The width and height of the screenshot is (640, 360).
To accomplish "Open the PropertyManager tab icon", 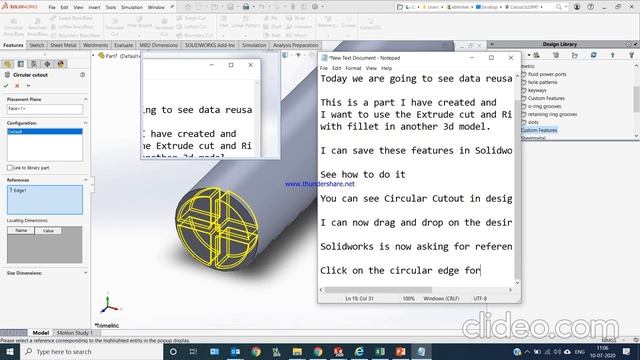I will pos(21,64).
